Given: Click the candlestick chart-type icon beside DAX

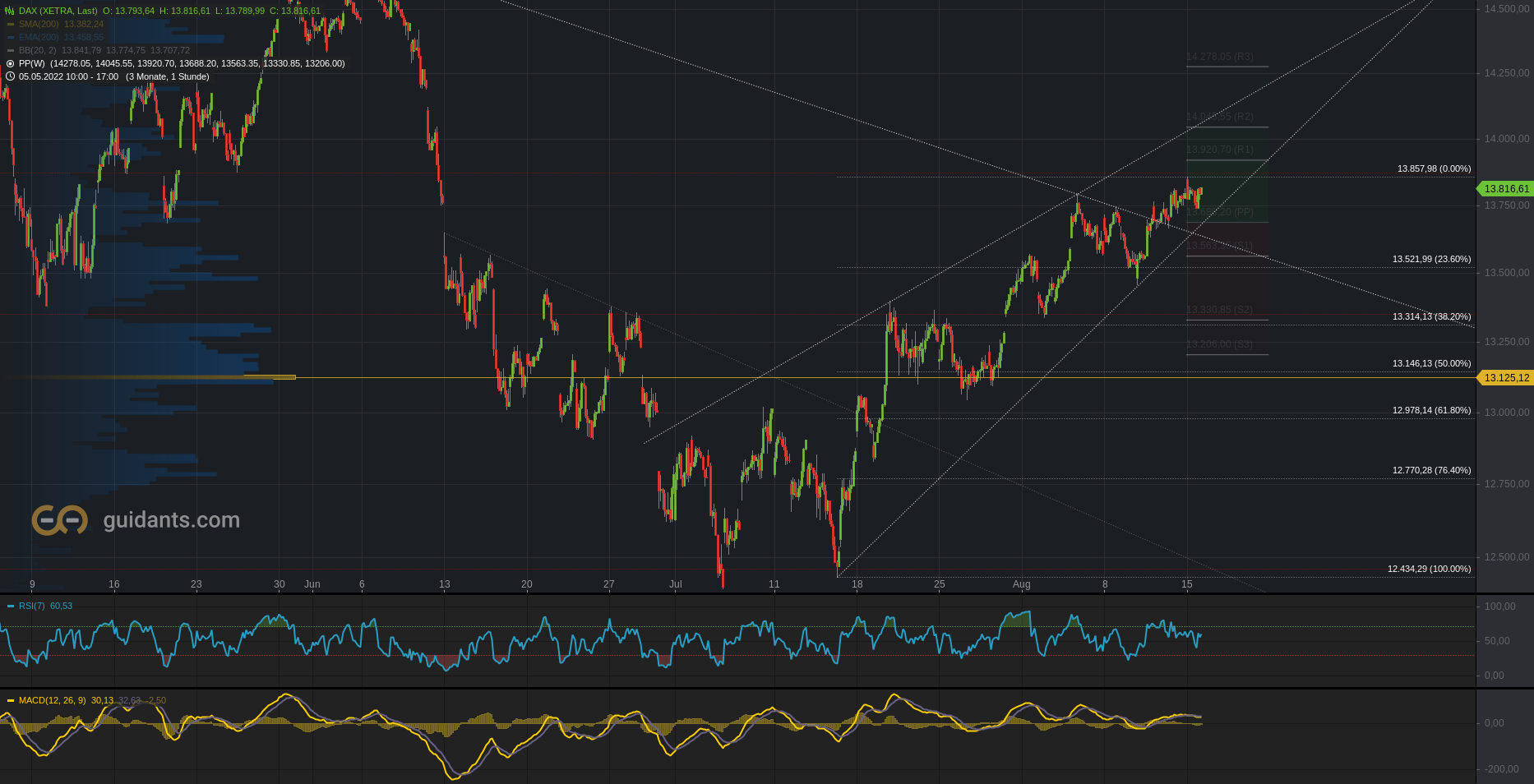Looking at the screenshot, I should [x=10, y=11].
